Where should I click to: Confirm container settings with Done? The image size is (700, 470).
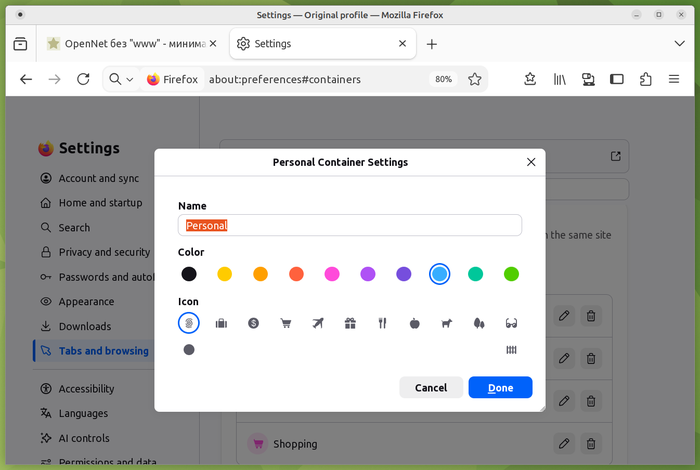[x=500, y=387]
